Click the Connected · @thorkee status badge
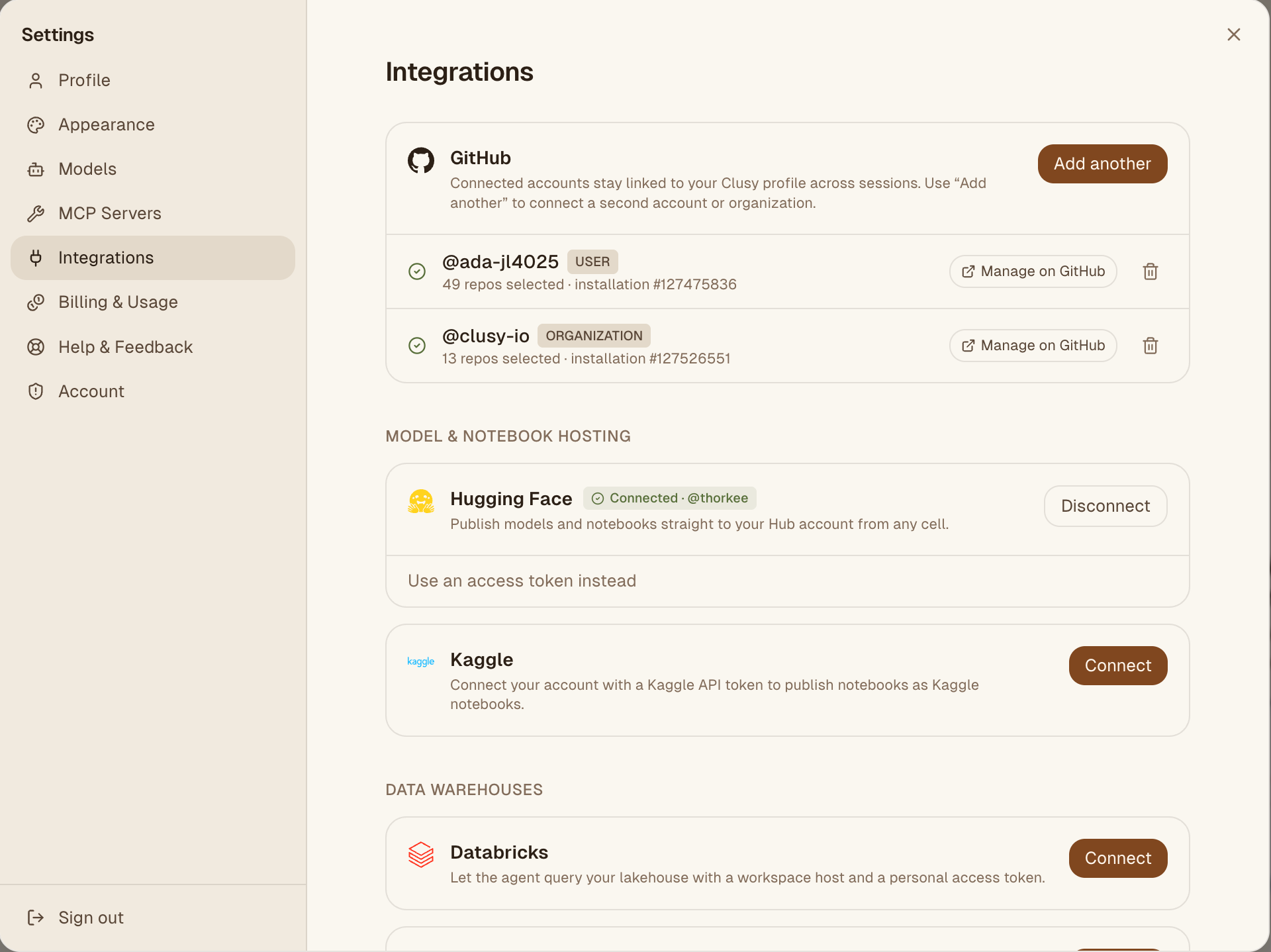This screenshot has height=952, width=1271. pyautogui.click(x=669, y=499)
